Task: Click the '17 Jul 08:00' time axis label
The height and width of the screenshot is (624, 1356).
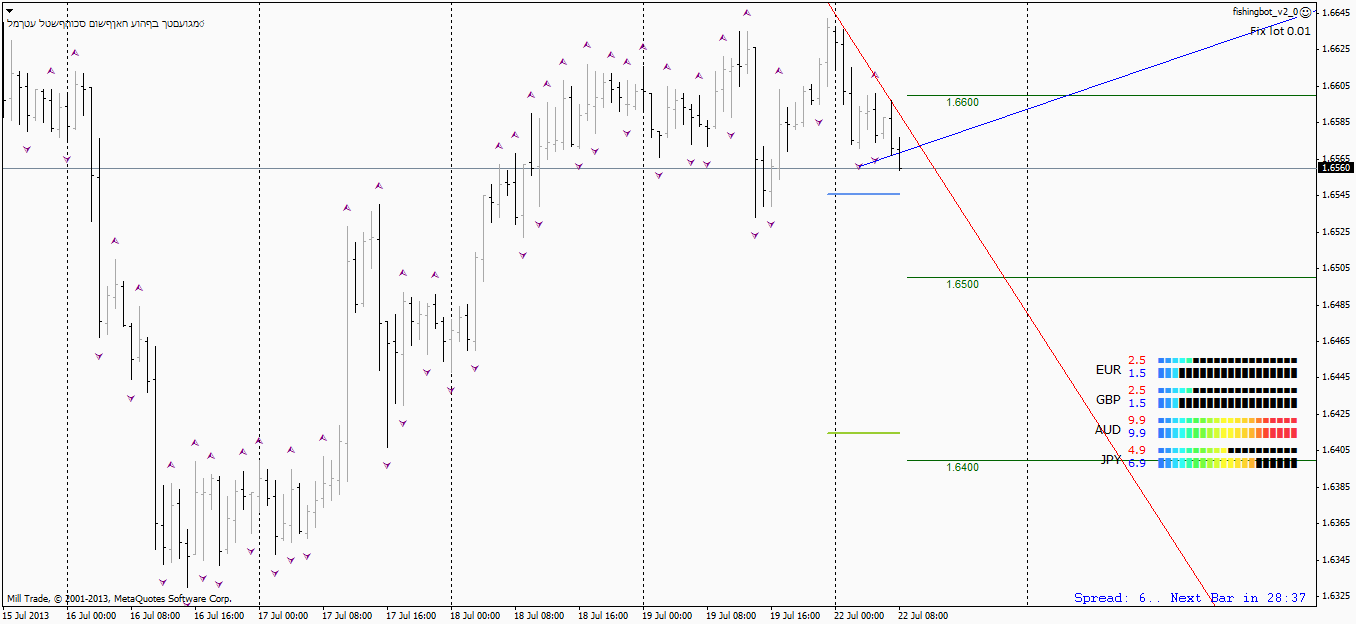Action: (x=346, y=616)
